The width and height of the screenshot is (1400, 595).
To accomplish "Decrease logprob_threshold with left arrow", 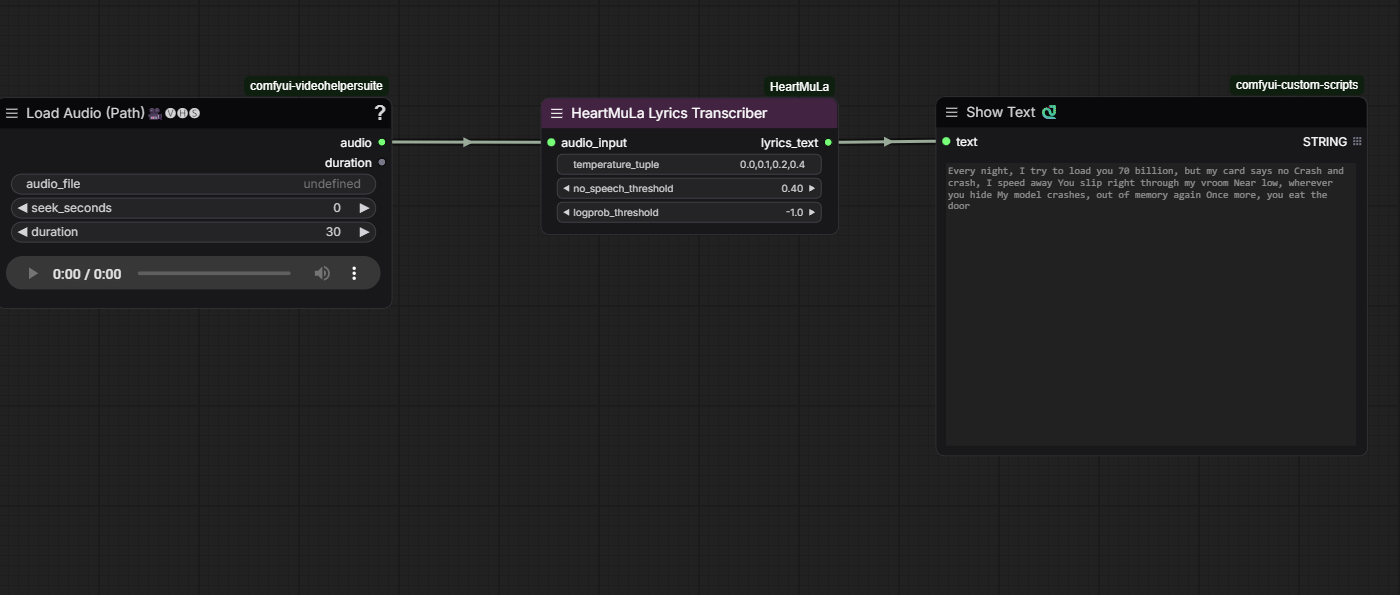I will (x=566, y=213).
